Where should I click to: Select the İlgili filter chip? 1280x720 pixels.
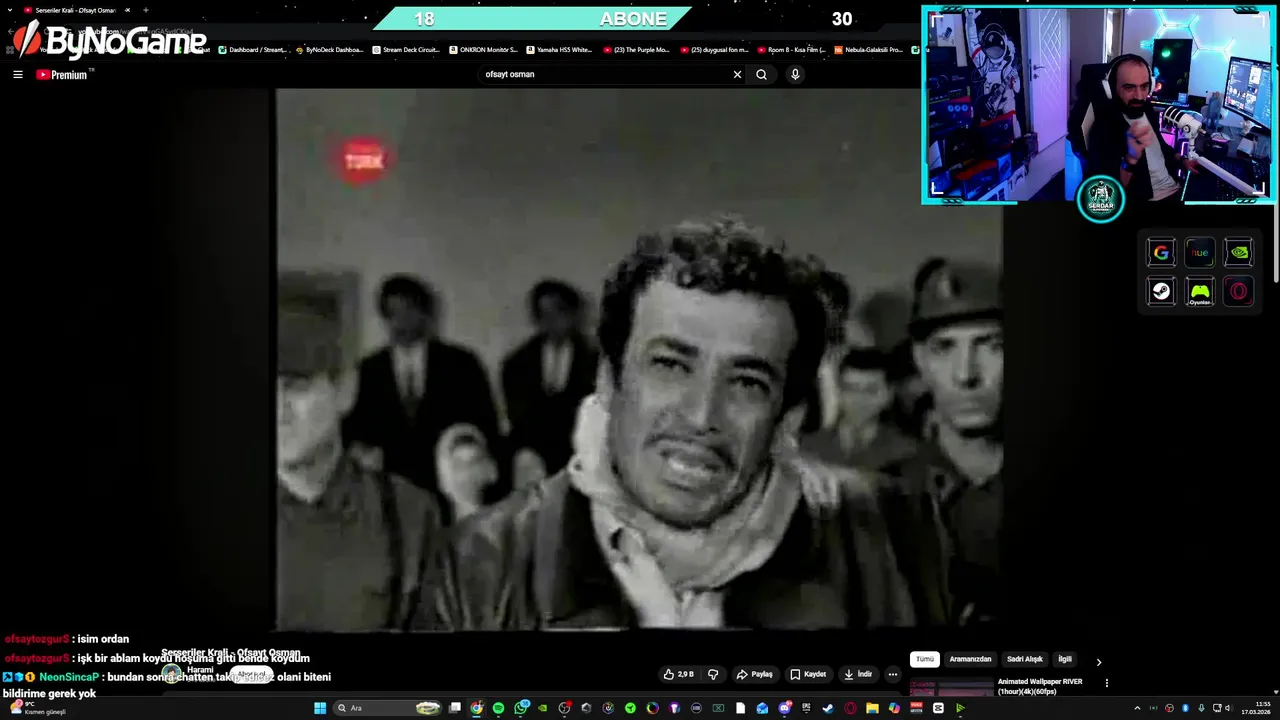pos(1065,659)
